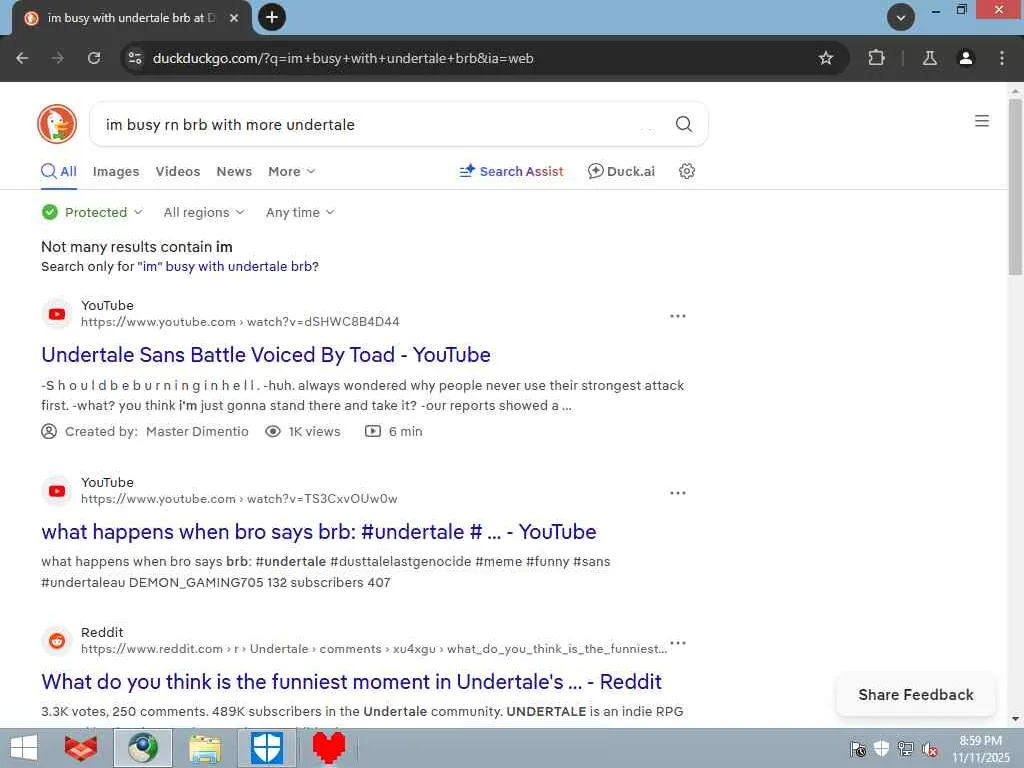
Task: Switch to Images results tab
Action: 116,171
